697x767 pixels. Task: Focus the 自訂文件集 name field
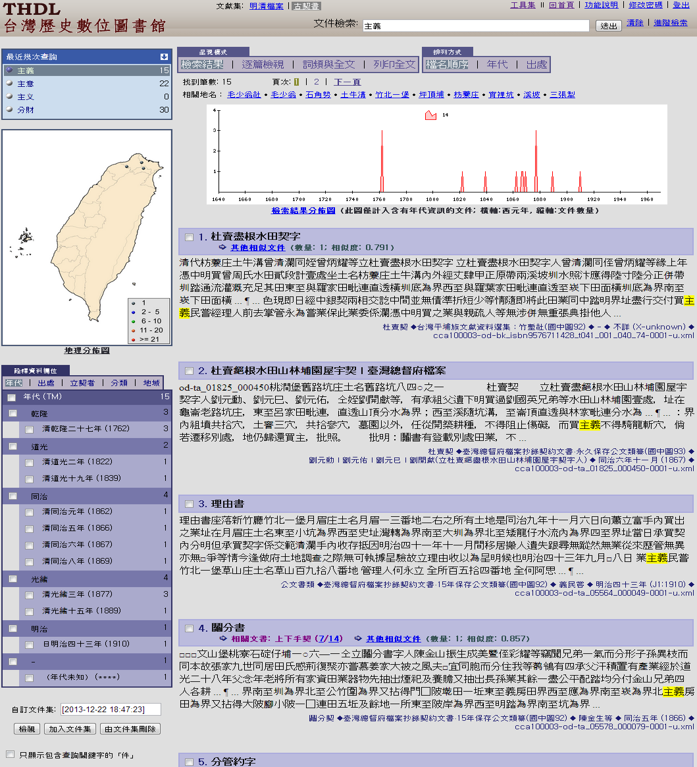coord(111,709)
